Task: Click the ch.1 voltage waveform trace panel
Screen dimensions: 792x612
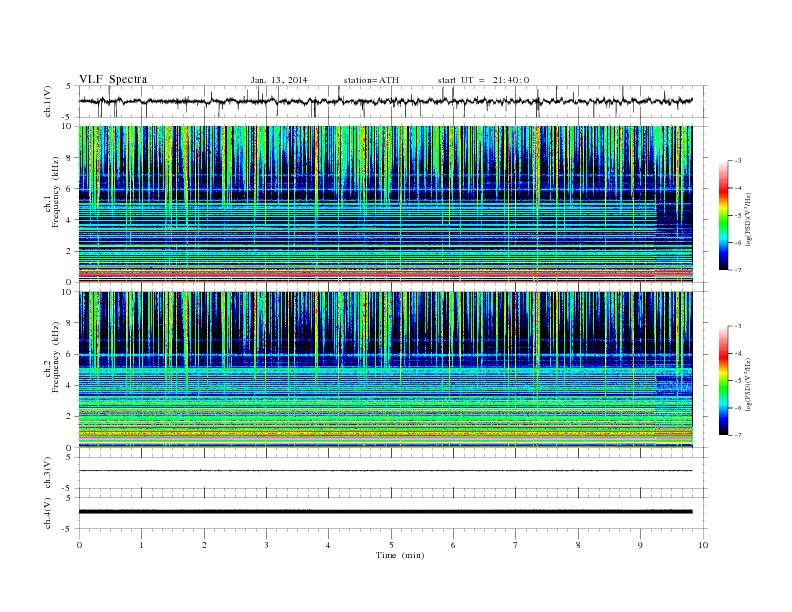Action: [392, 101]
